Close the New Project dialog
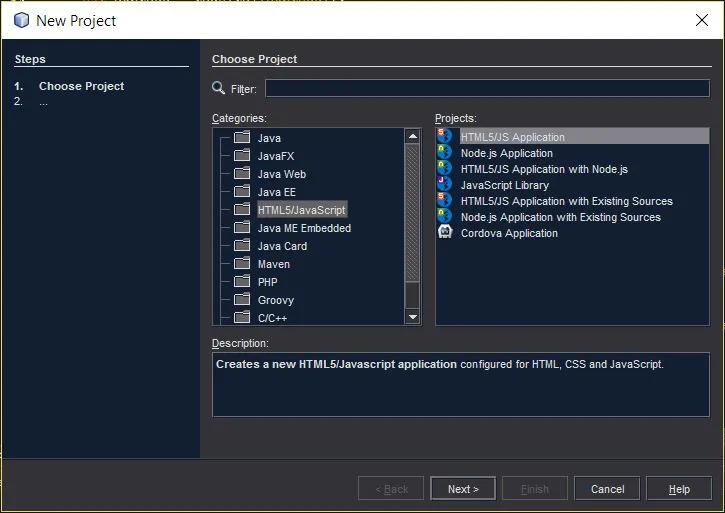The height and width of the screenshot is (513, 725). pos(702,20)
